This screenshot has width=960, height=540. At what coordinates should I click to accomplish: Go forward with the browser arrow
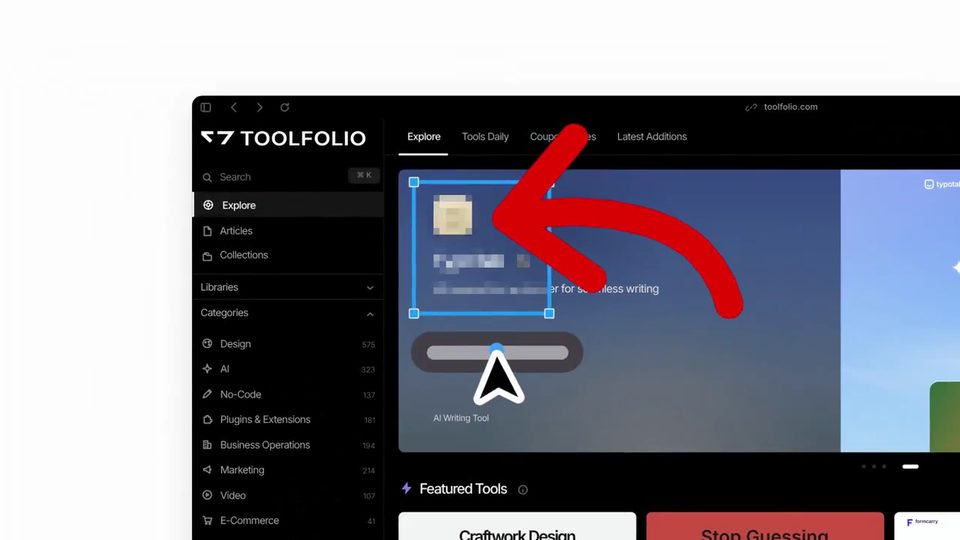(x=260, y=107)
